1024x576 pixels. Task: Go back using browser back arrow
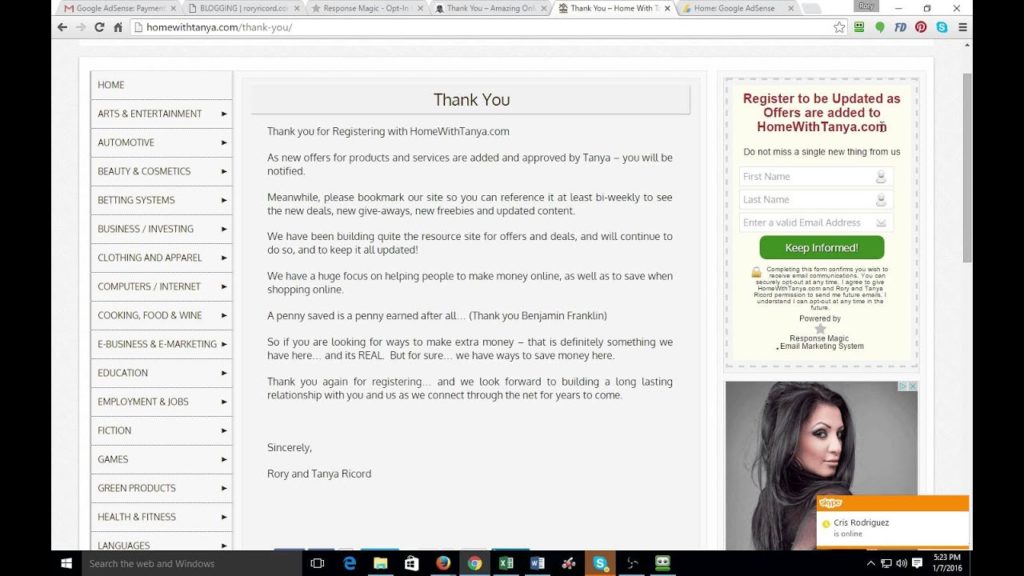pos(62,27)
